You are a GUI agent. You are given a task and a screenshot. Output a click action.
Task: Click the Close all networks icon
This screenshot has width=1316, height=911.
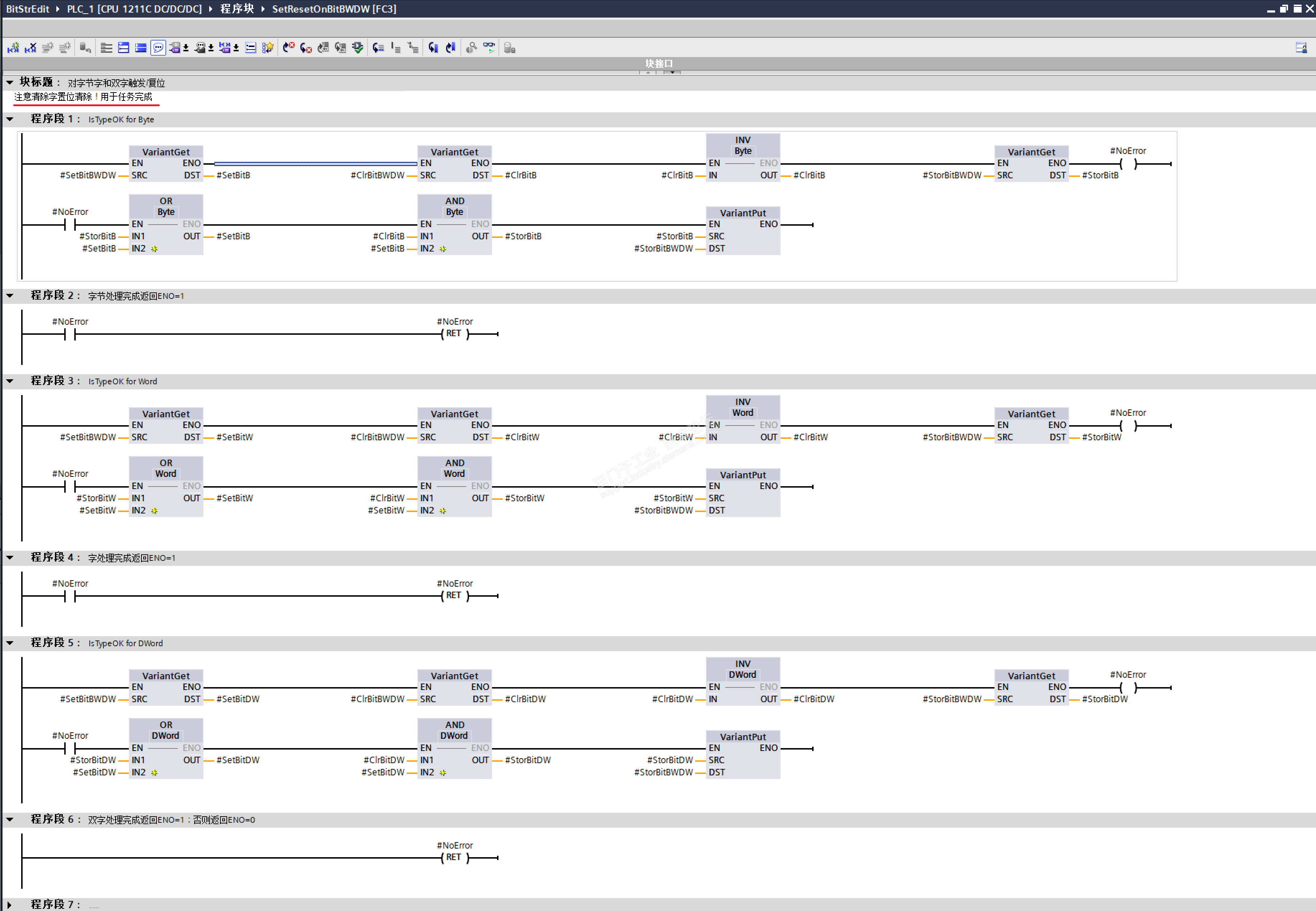point(140,48)
